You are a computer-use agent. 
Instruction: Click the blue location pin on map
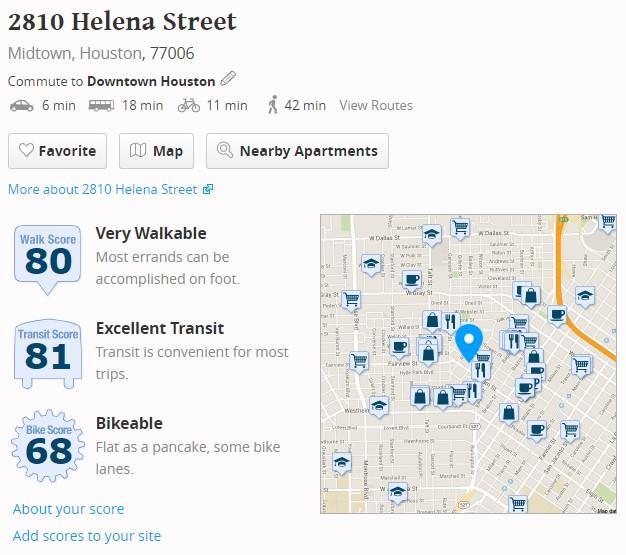coord(469,343)
